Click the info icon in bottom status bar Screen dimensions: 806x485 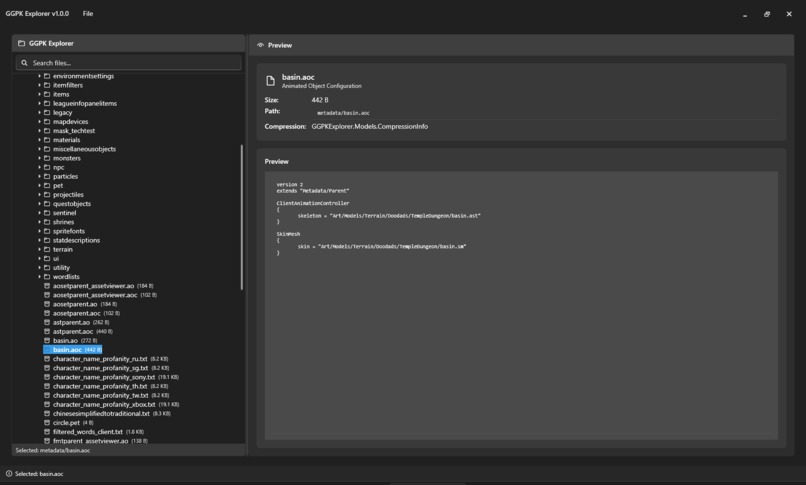(9, 474)
